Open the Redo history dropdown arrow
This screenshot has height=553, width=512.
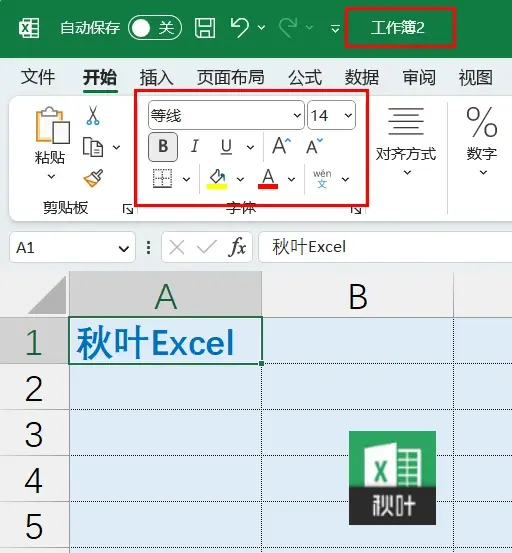pos(310,28)
